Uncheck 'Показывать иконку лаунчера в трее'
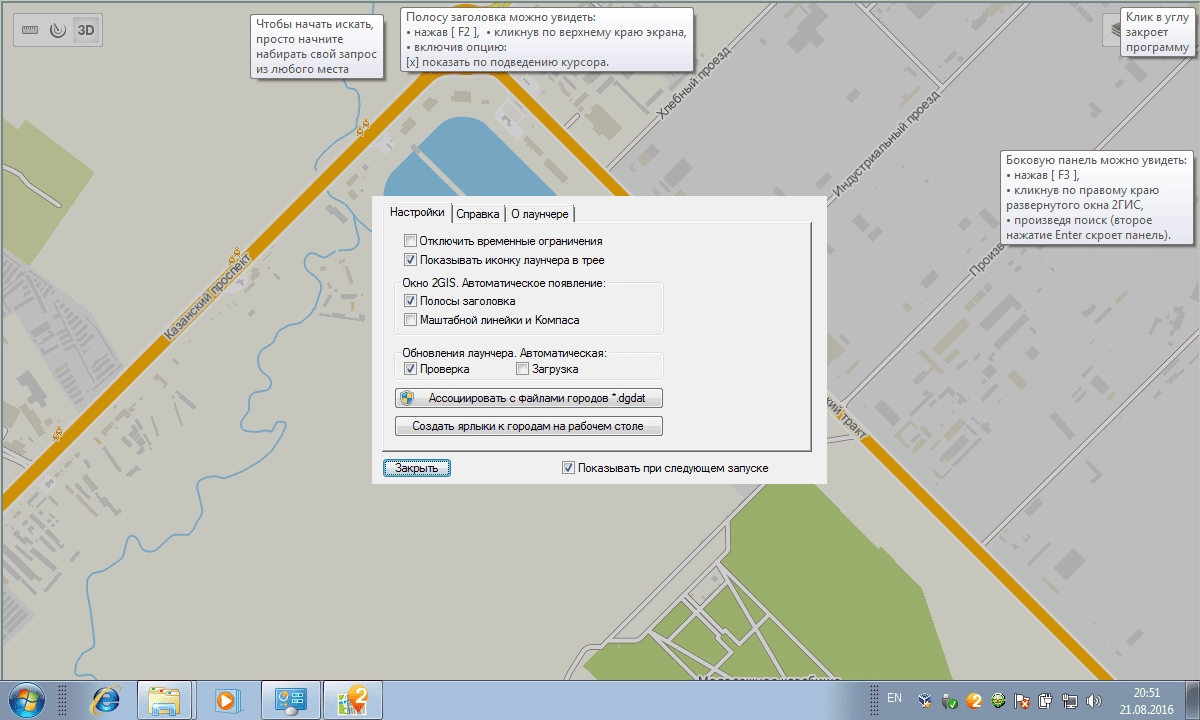Screen dimensions: 1200x720 (410, 260)
